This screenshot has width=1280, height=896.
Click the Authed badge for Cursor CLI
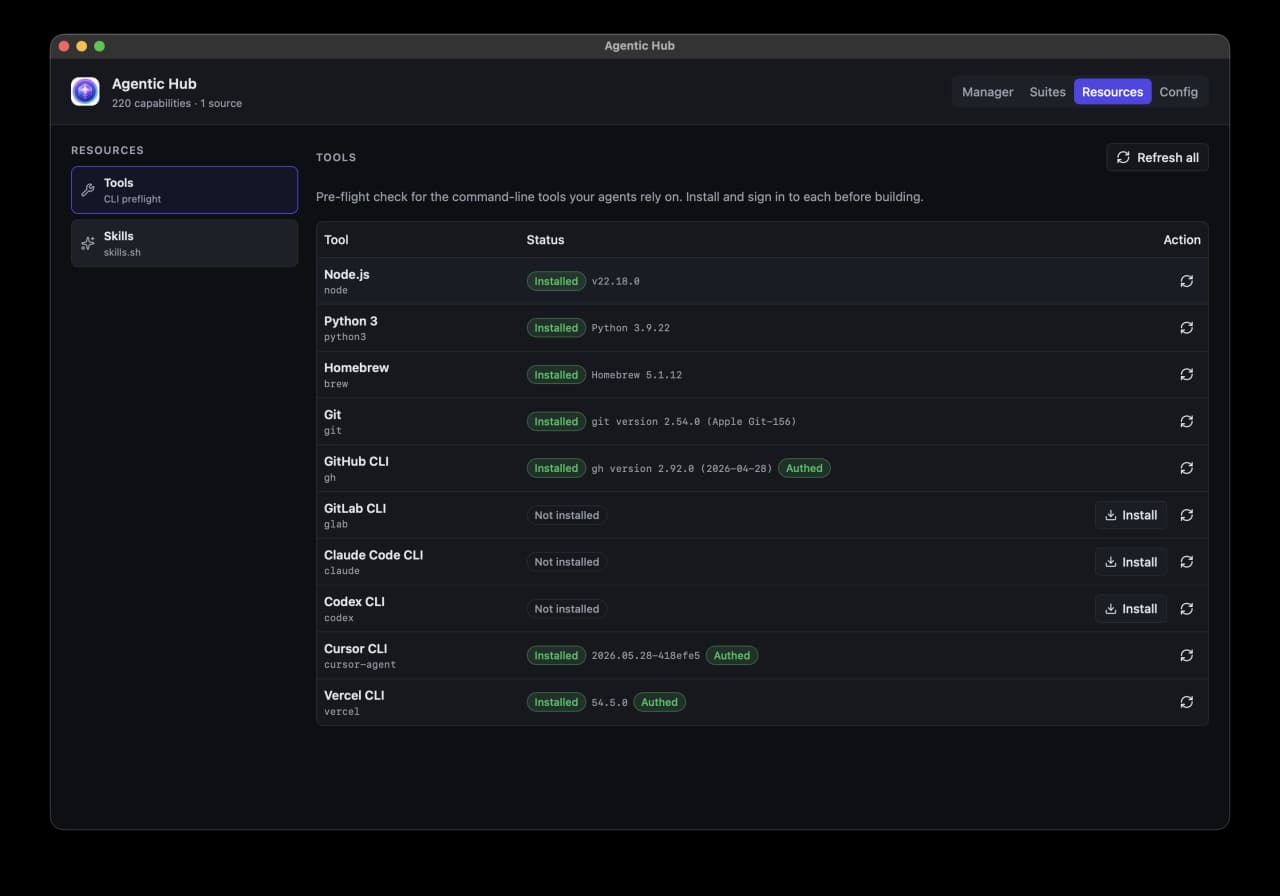[732, 655]
